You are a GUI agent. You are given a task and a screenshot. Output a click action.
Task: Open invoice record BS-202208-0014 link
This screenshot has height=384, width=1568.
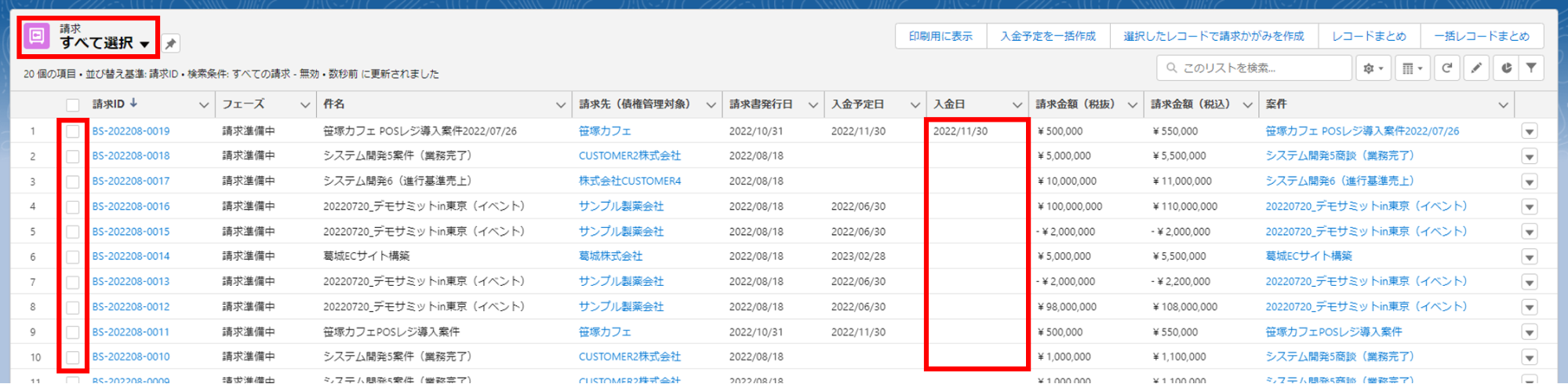(131, 256)
